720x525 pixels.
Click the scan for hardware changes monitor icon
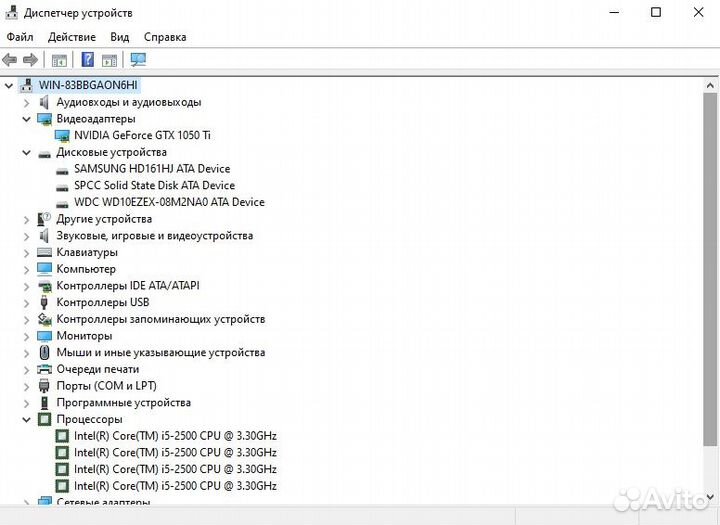point(138,60)
